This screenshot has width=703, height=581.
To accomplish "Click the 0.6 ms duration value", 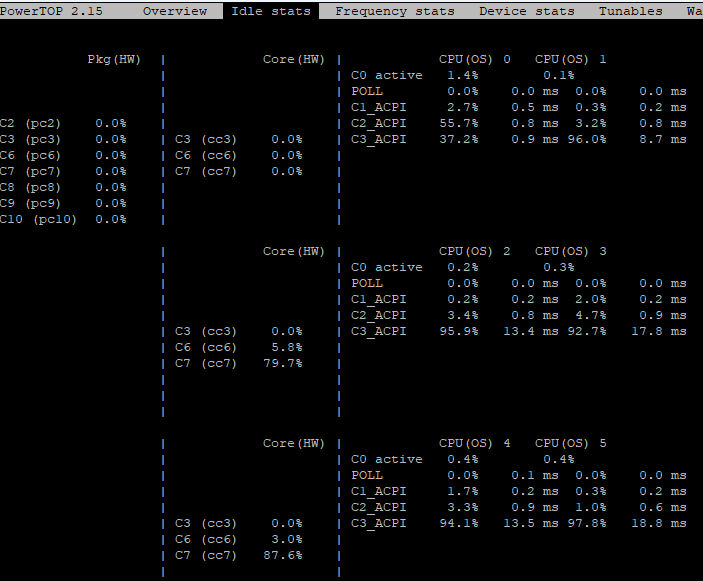I will coord(663,507).
